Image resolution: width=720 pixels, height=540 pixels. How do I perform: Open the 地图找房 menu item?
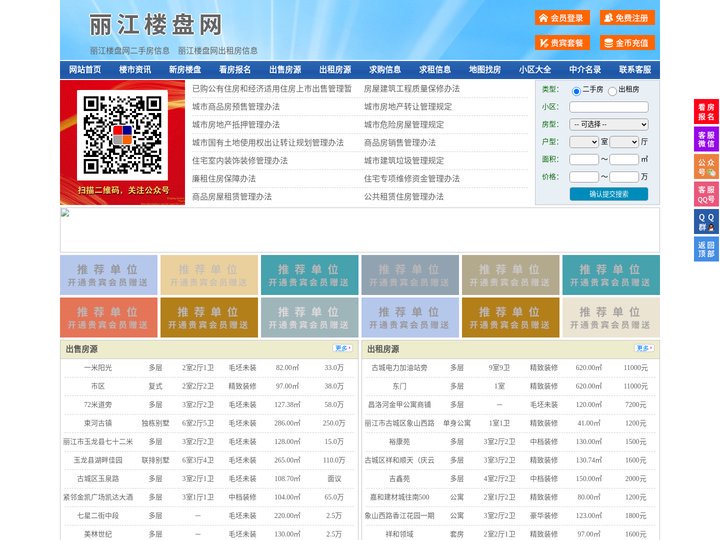pos(485,70)
